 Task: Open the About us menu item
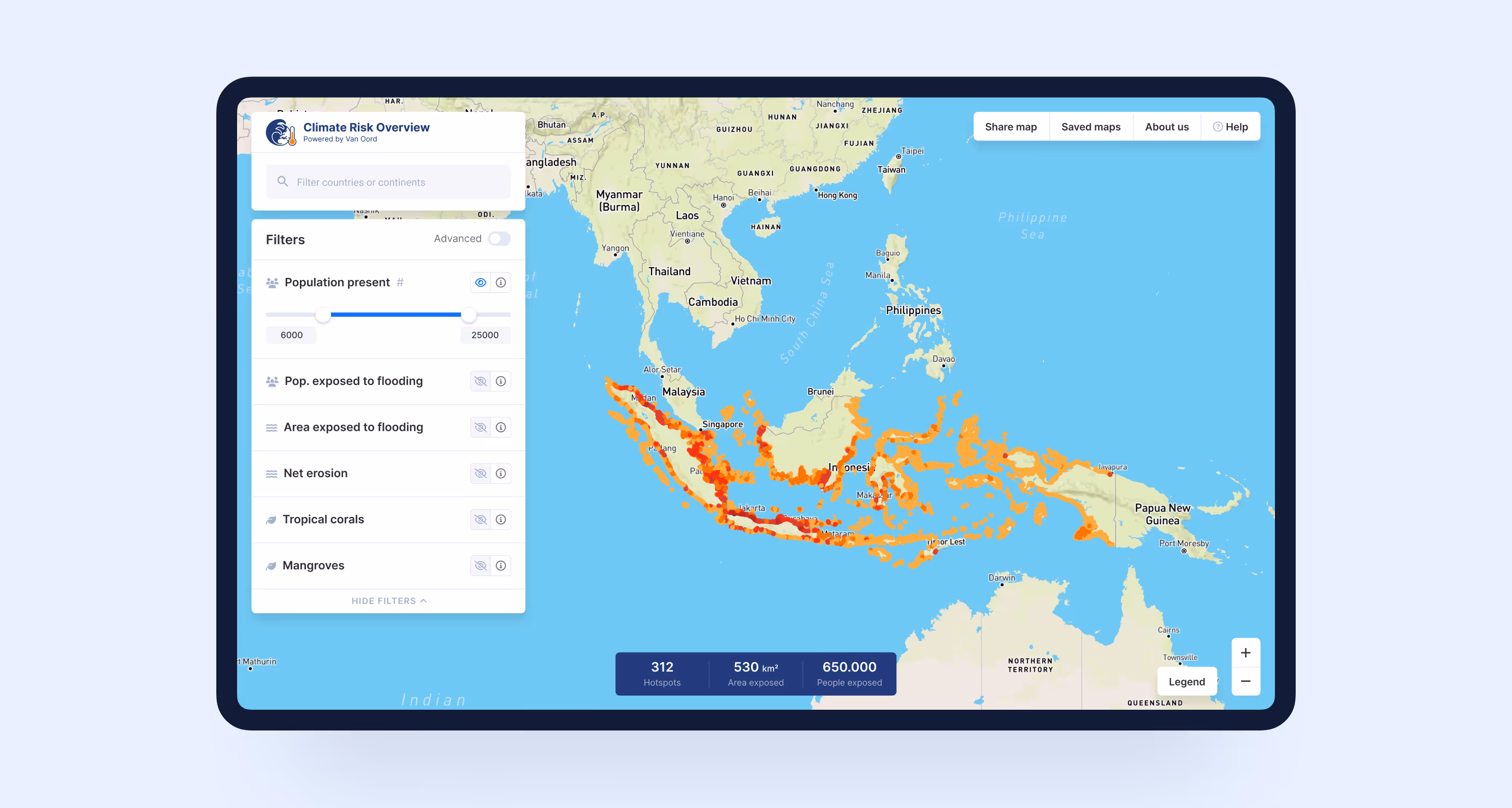click(x=1166, y=127)
